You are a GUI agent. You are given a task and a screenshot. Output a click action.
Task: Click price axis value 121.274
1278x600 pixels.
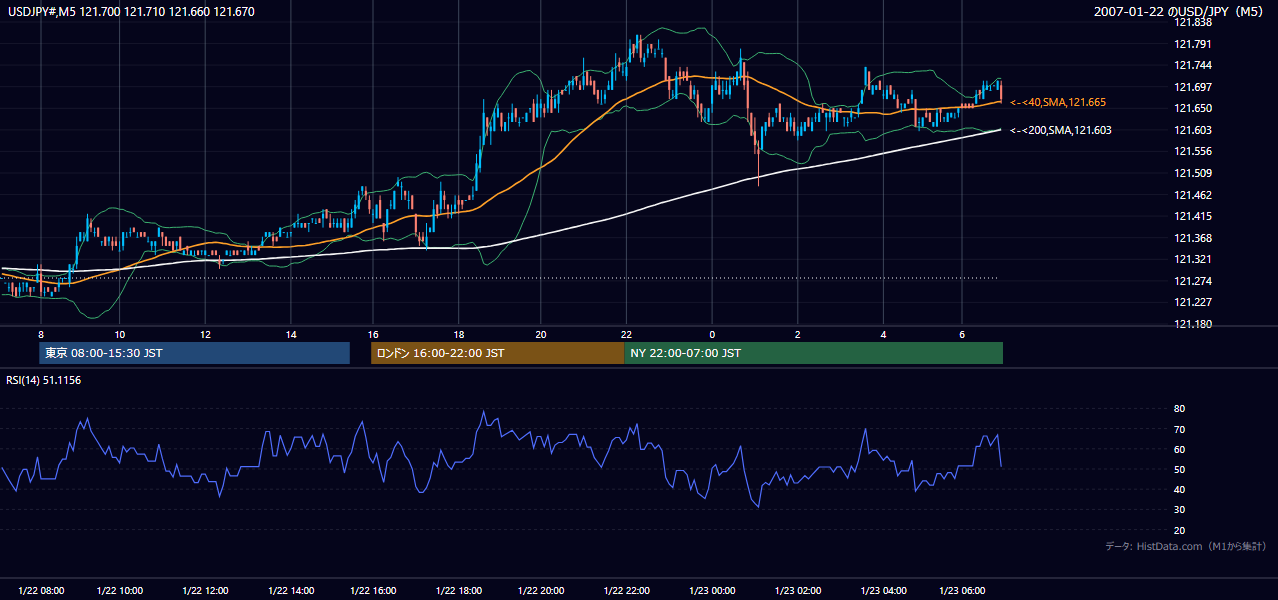click(1193, 281)
